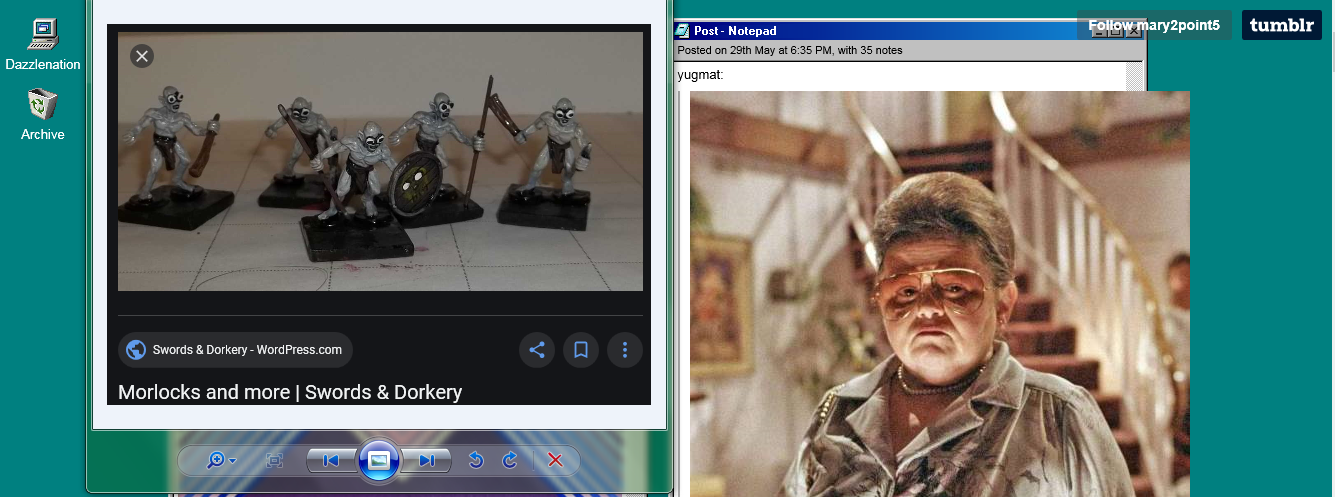Click the 'yugmat:' username in the Notepad post

click(x=700, y=75)
